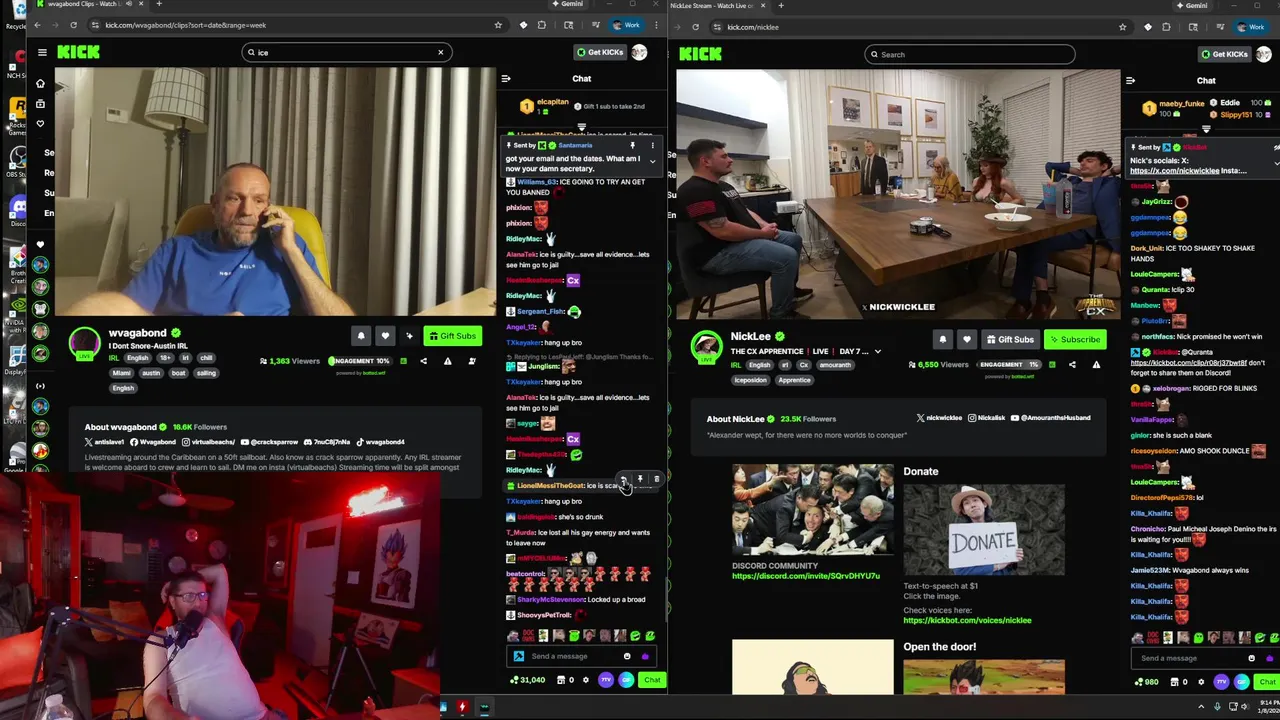Viewport: 1280px width, 720px height.
Task: Open NickLee's X link nickwicklee
Action: tap(940, 418)
